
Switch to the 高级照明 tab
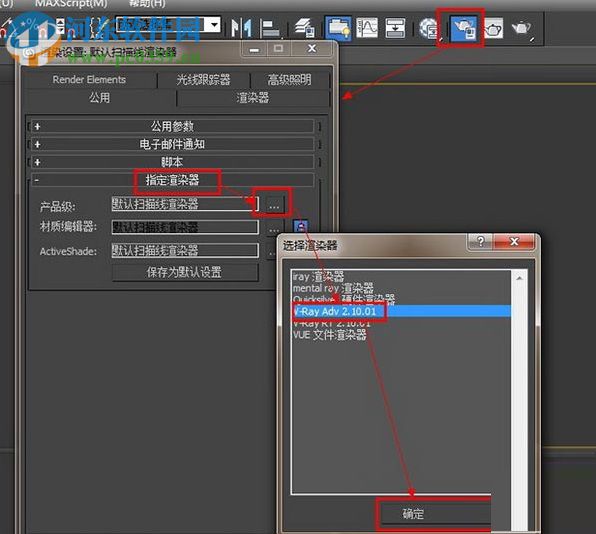(290, 79)
